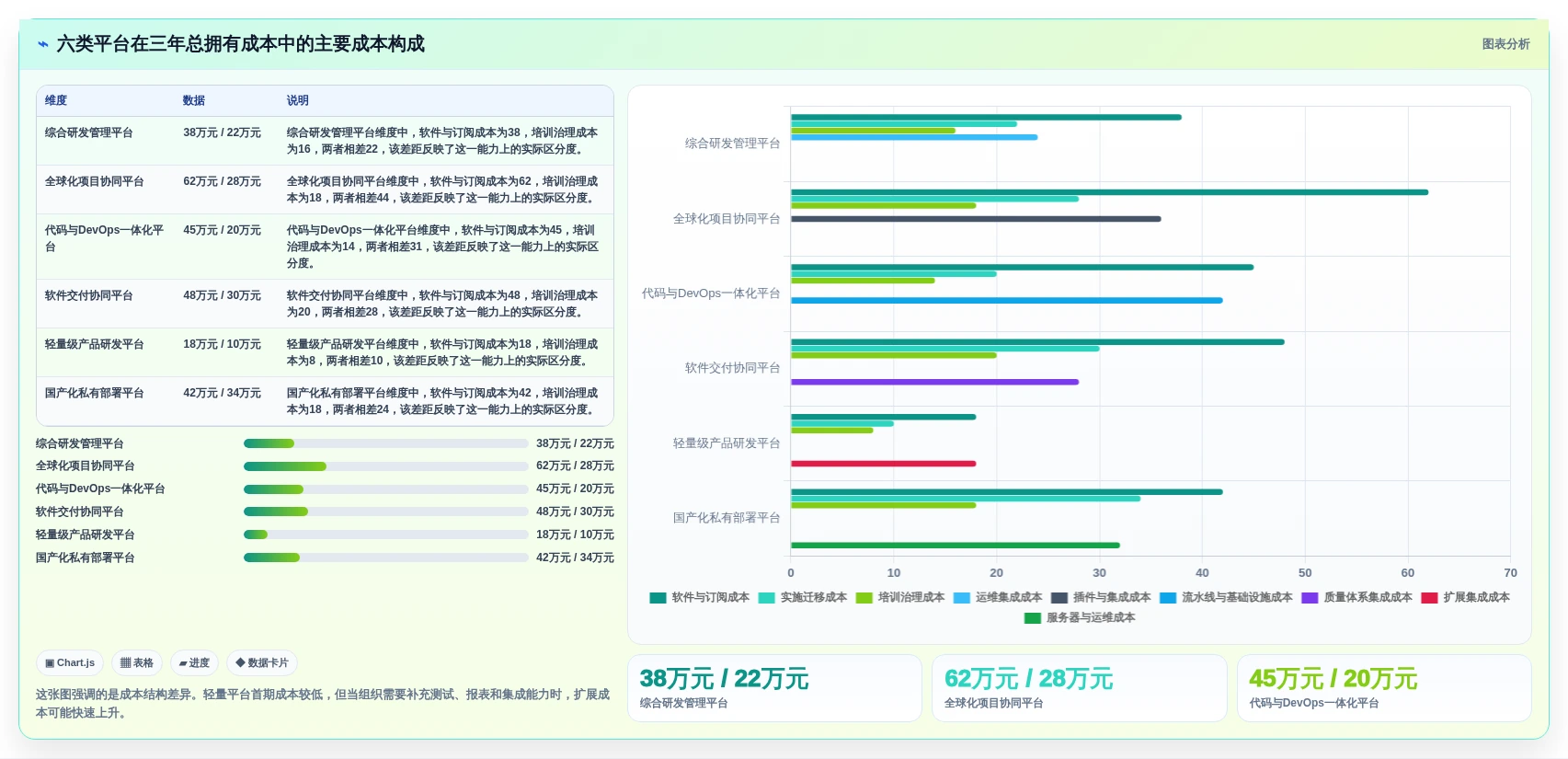Select the 数据卡片 tag chip
Screen dimensions: 1568x759
point(262,662)
